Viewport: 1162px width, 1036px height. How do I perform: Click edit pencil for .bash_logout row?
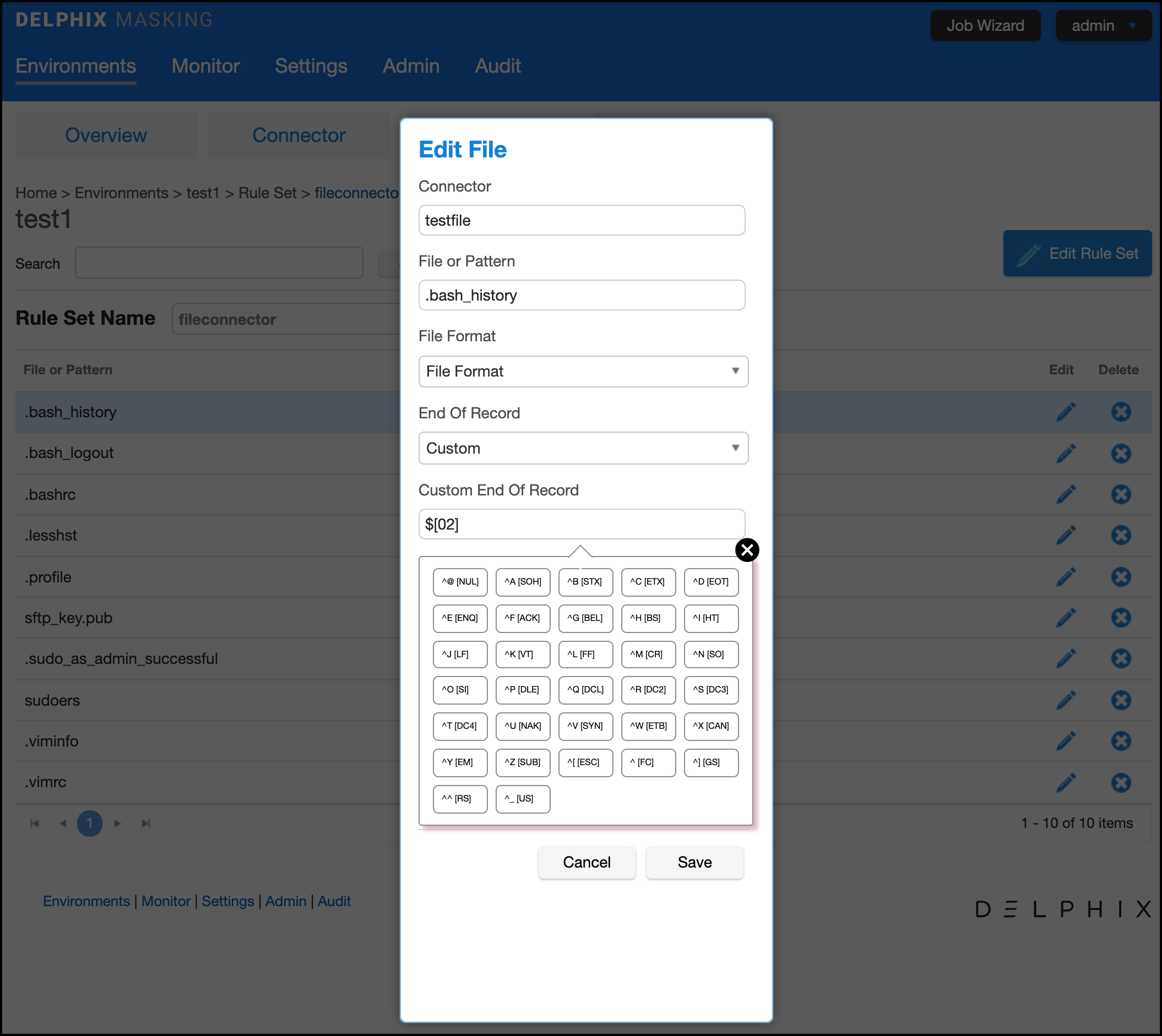point(1066,453)
